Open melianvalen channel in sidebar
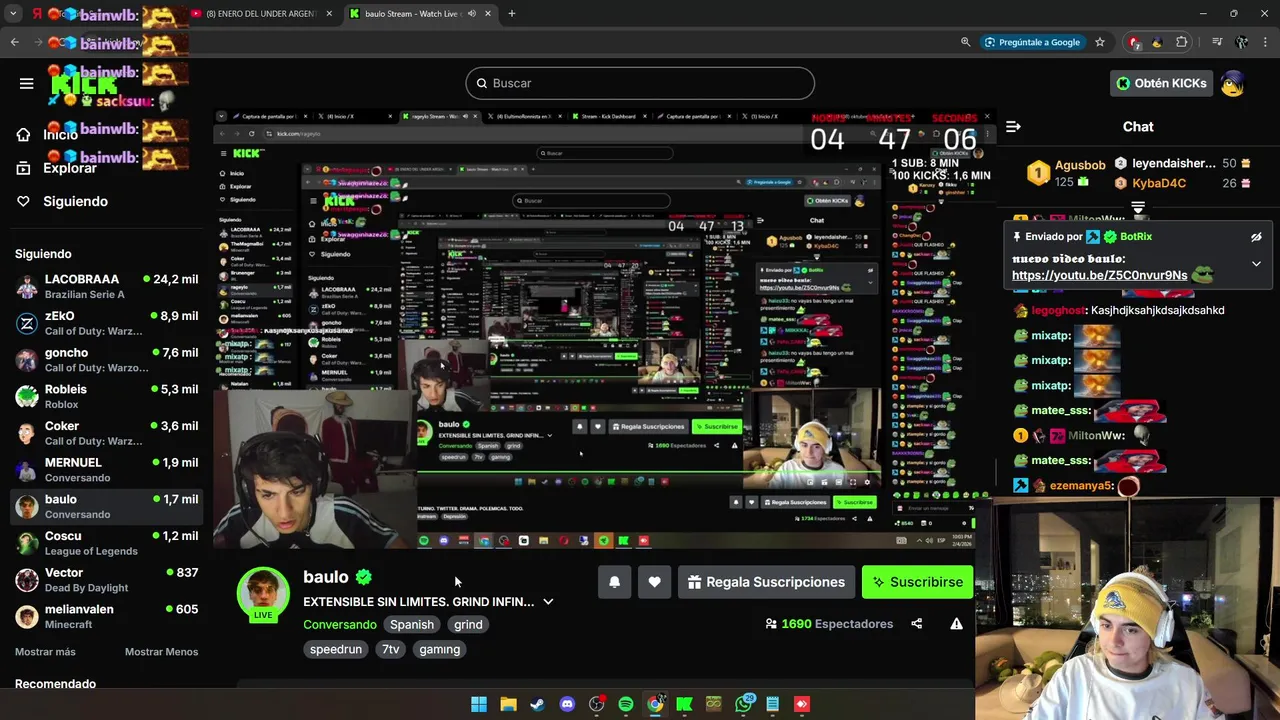1280x720 pixels. point(107,616)
